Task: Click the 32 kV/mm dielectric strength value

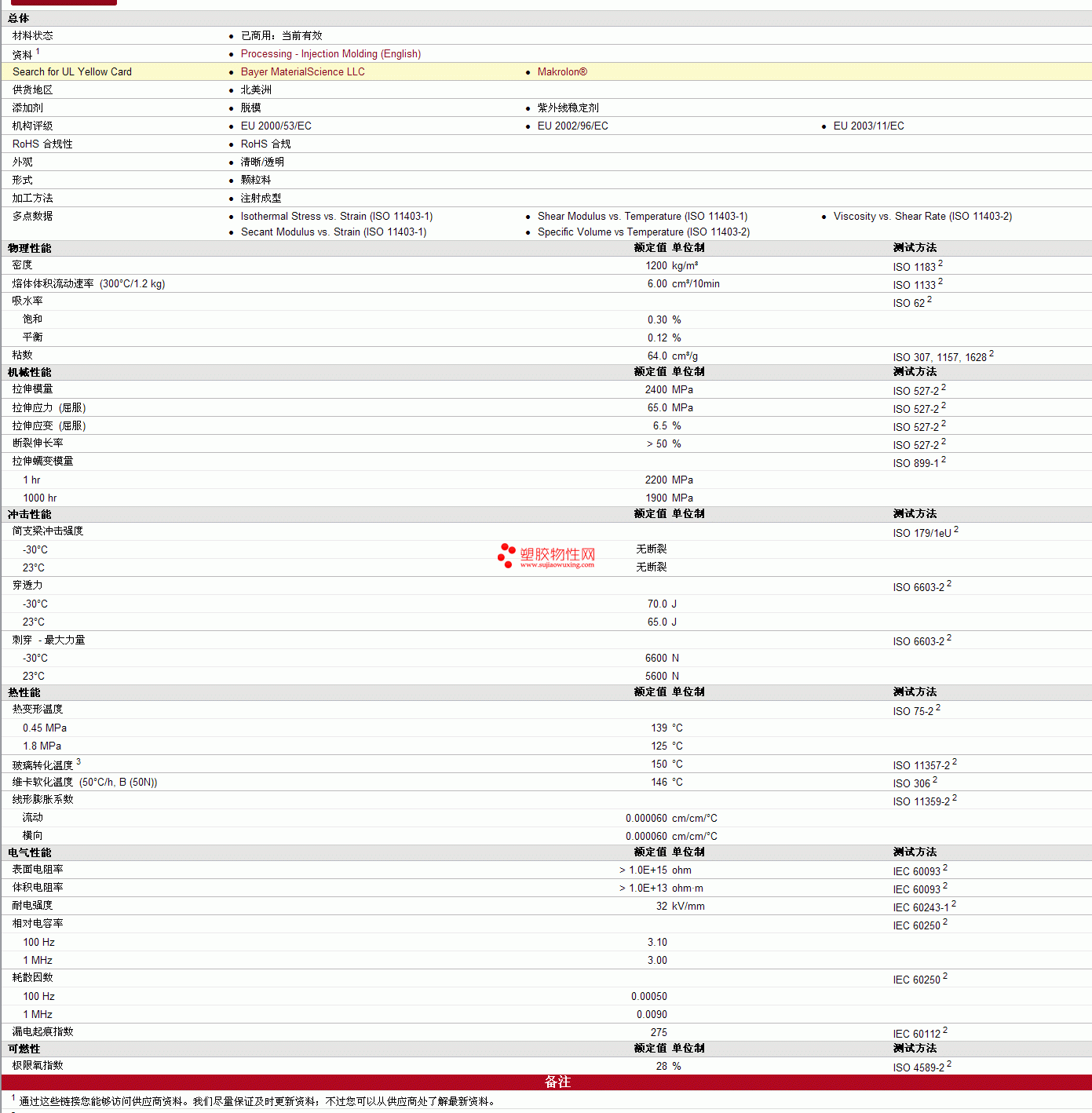Action: click(681, 906)
